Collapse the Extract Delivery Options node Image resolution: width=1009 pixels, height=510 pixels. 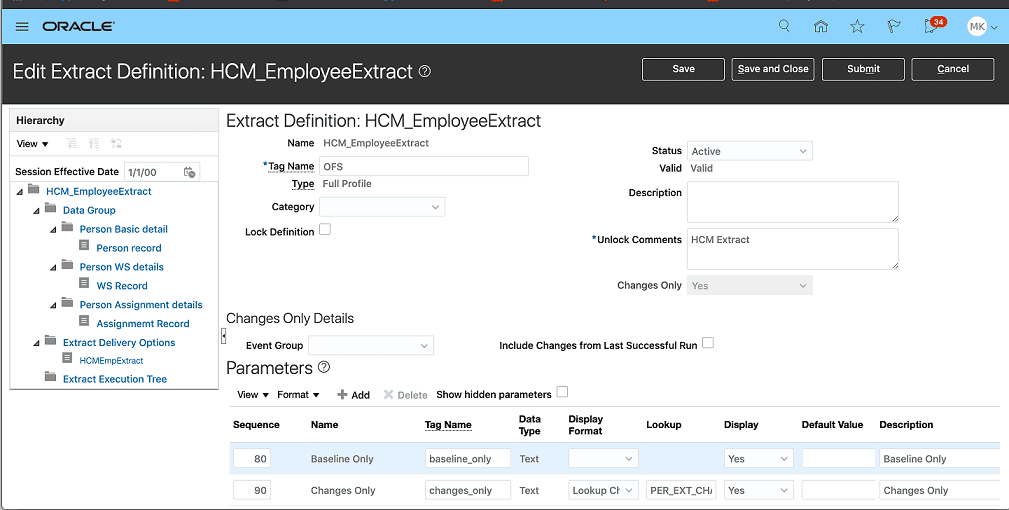(x=36, y=343)
